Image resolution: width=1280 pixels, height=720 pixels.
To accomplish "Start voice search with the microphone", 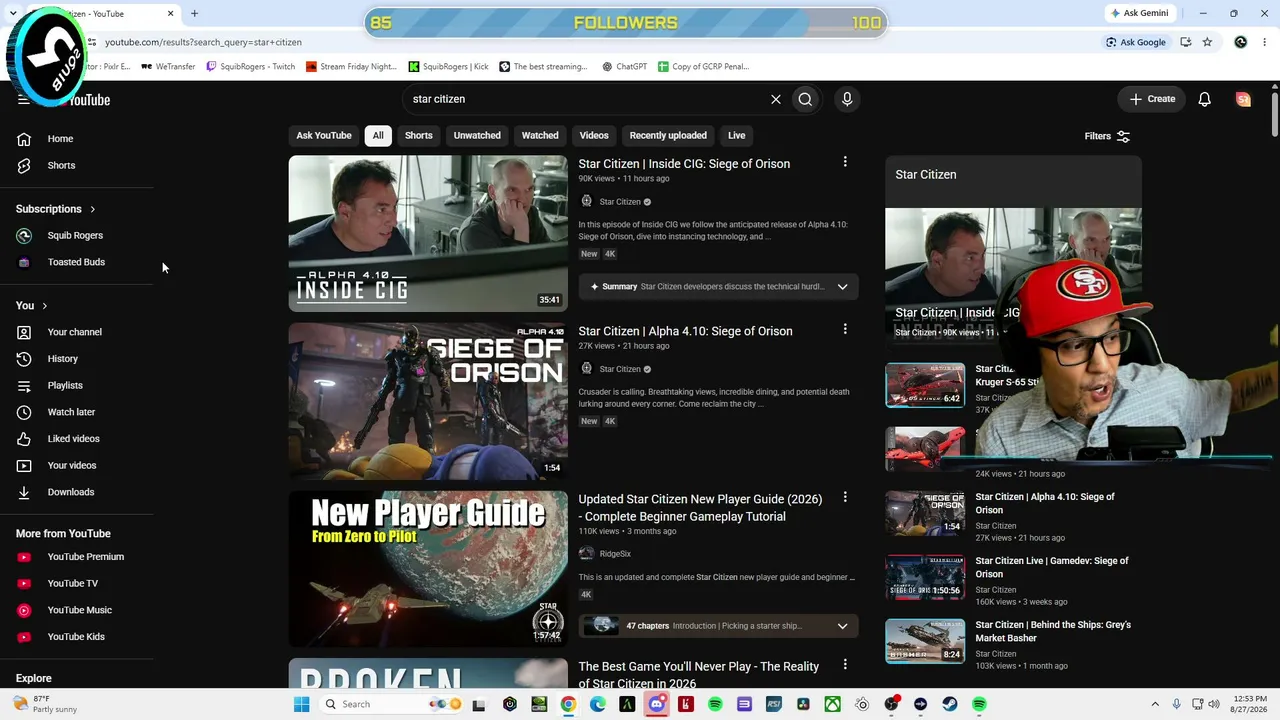I will 847,99.
